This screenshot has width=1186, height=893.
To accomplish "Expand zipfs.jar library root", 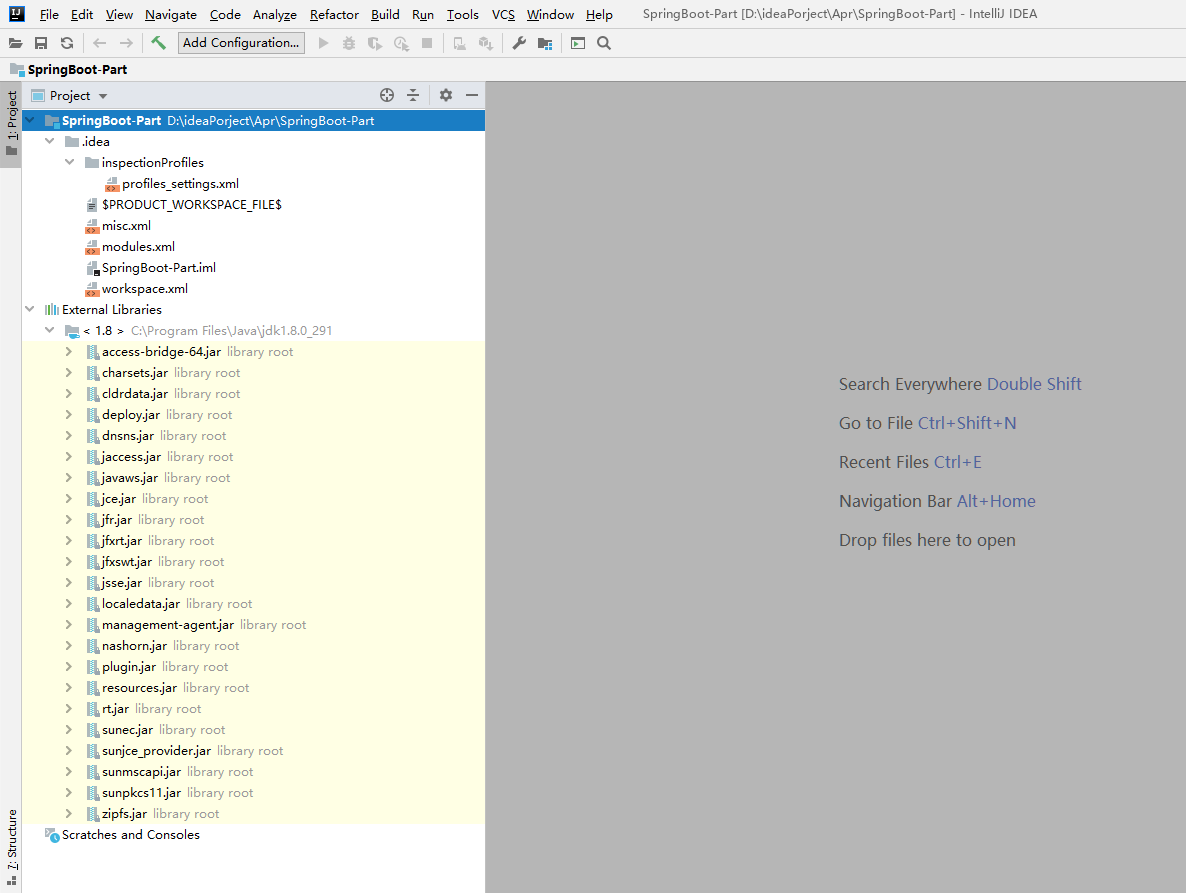I will pos(69,814).
